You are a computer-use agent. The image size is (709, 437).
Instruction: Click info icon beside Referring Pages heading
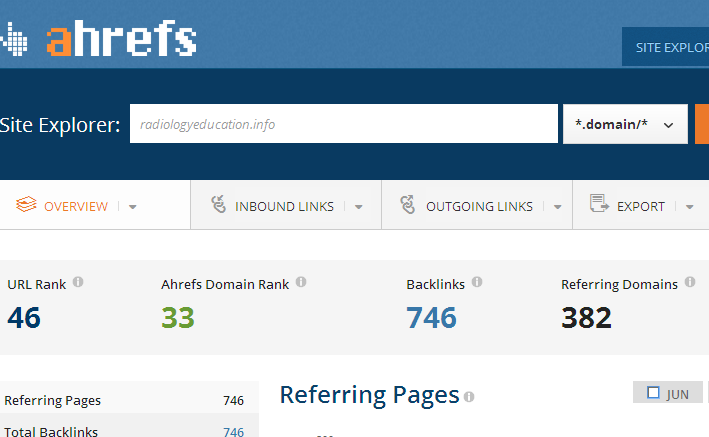[469, 397]
